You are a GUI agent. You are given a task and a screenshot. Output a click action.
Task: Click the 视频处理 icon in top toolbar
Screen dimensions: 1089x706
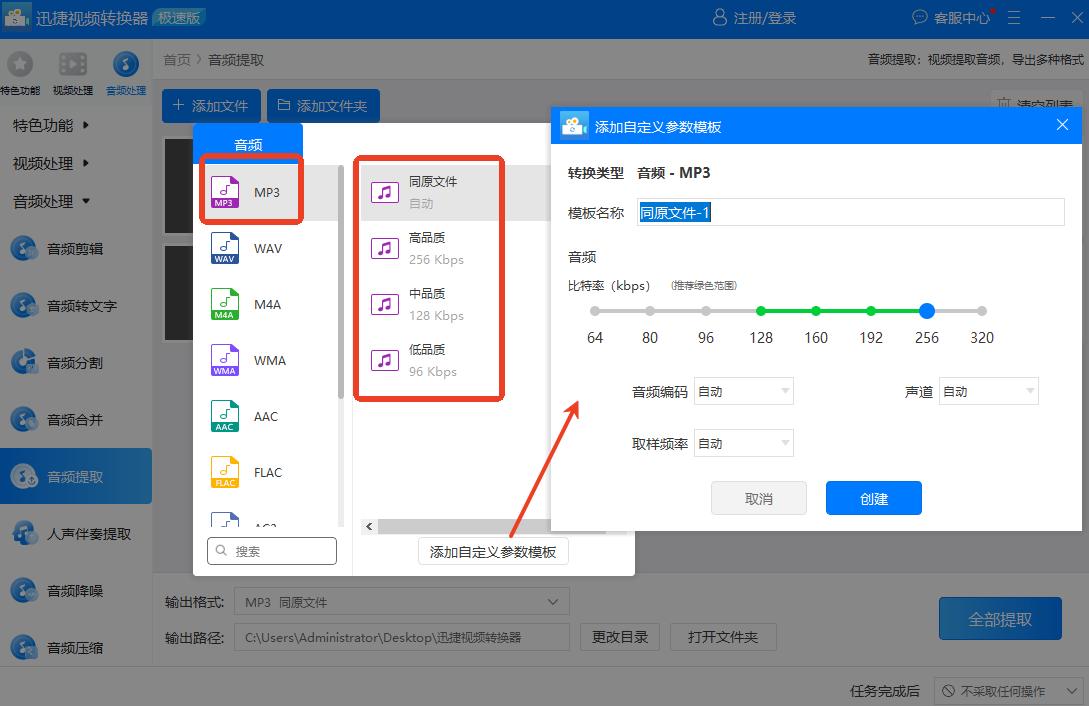(73, 66)
